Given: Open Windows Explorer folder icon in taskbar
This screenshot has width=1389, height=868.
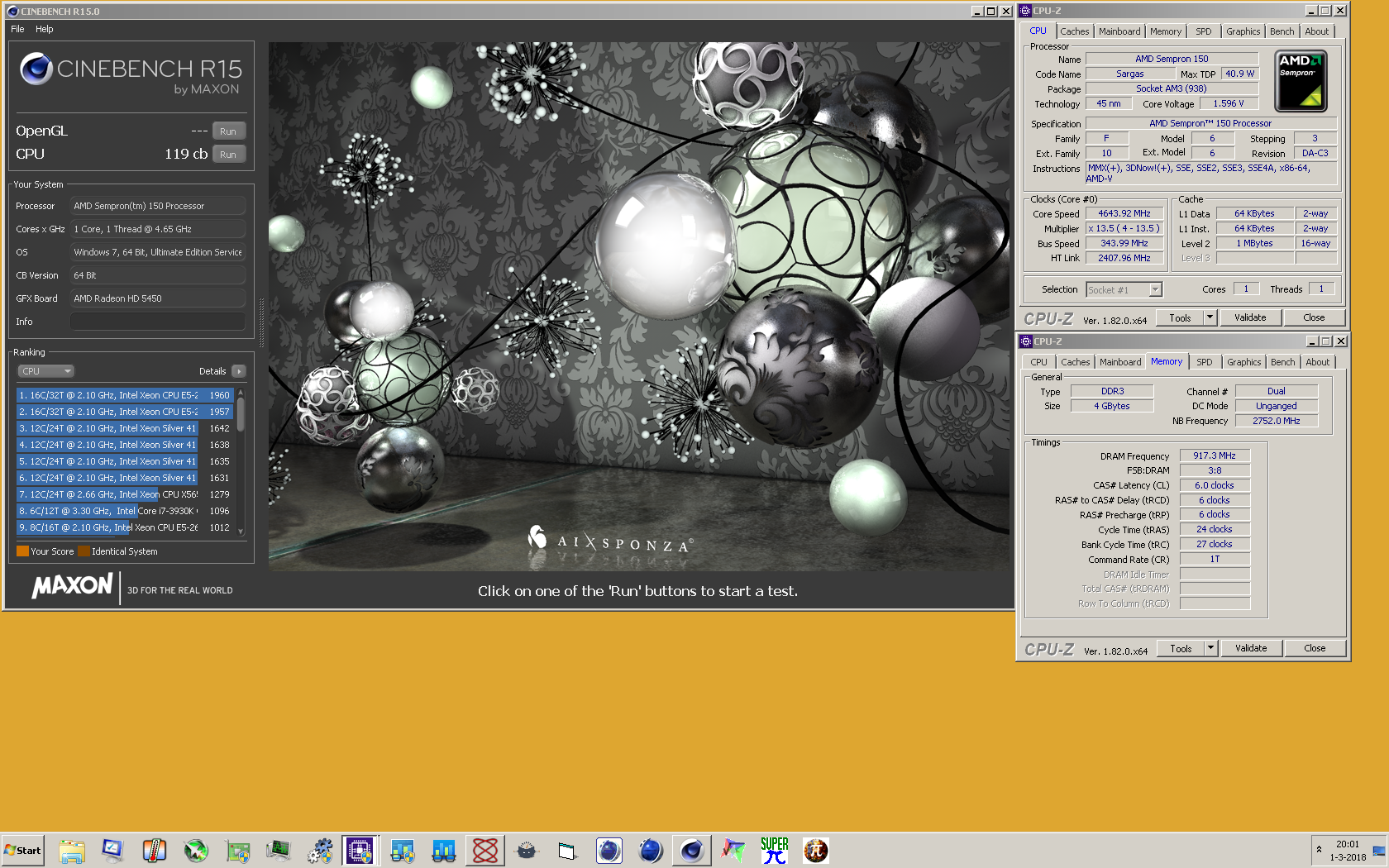Looking at the screenshot, I should (72, 851).
